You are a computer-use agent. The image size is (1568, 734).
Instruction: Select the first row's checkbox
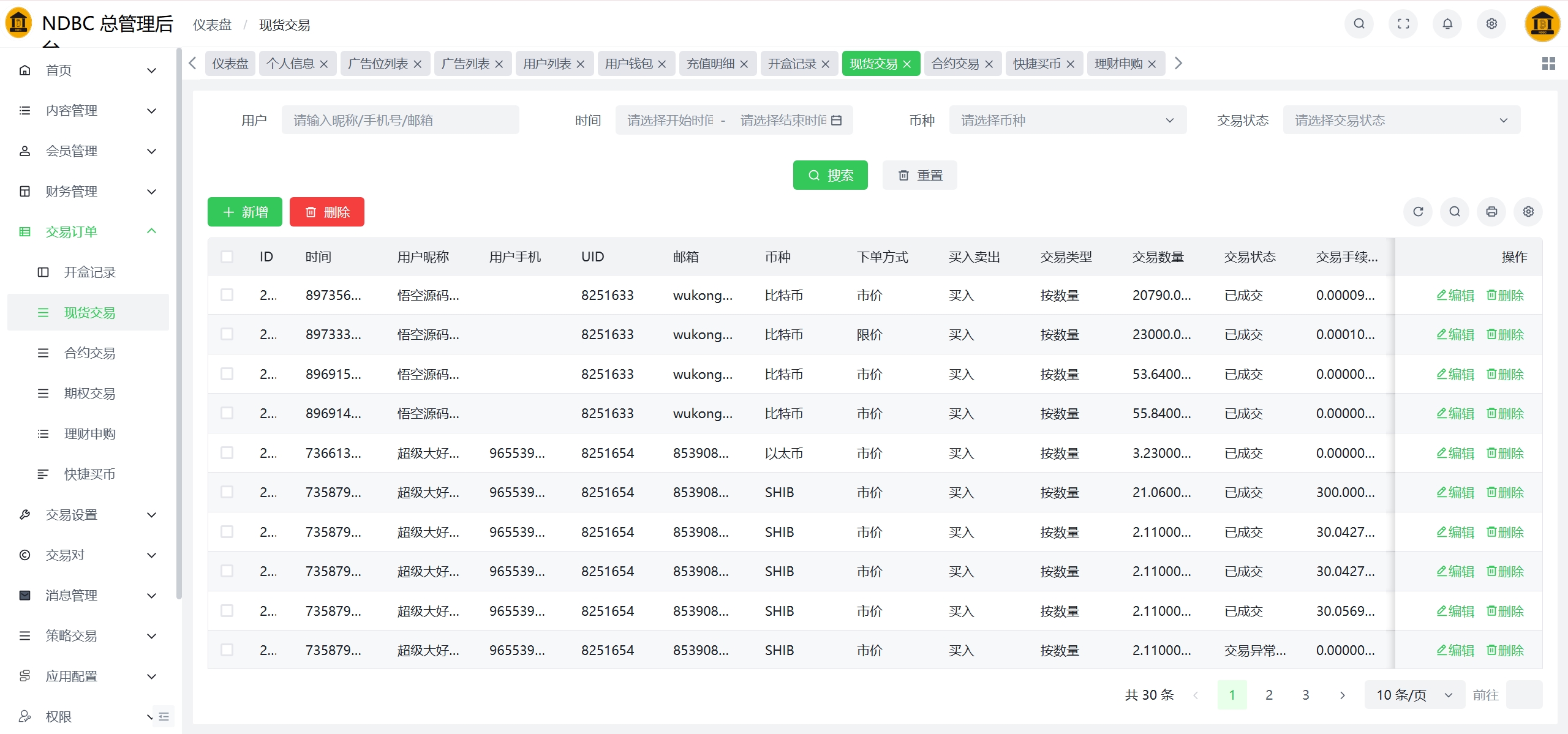227,295
